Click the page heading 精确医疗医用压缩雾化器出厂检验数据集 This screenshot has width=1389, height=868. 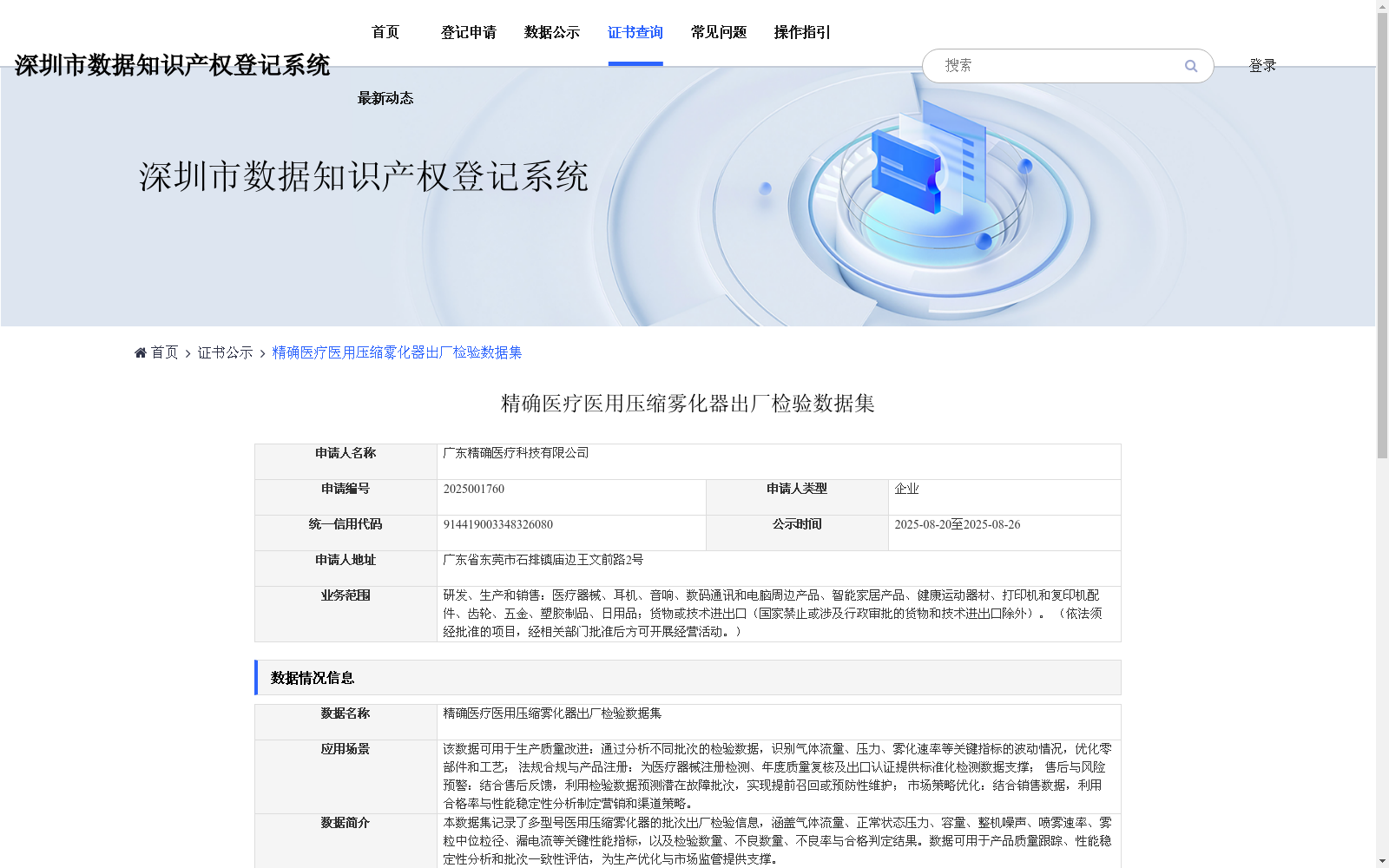688,404
